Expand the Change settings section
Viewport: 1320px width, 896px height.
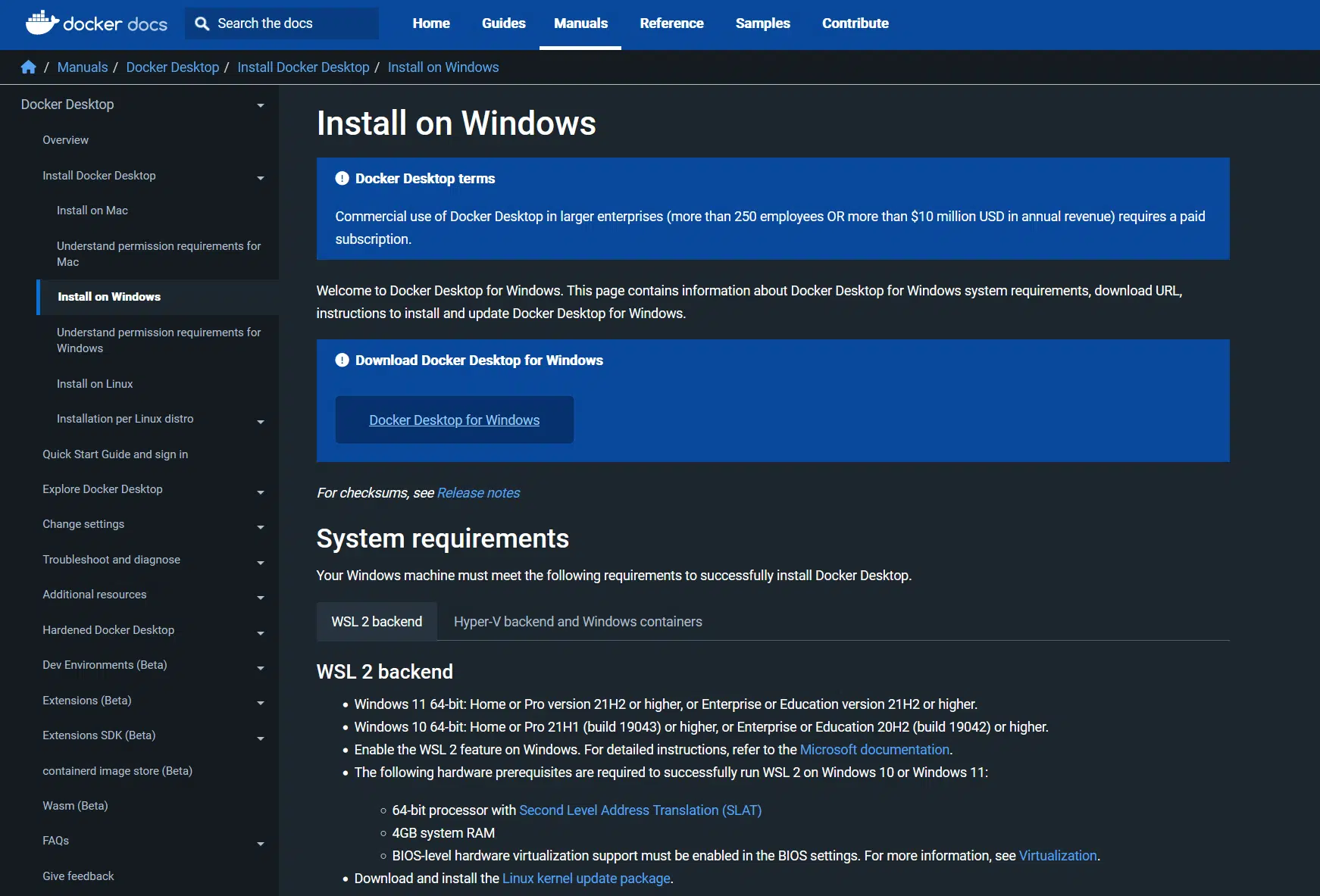(261, 527)
